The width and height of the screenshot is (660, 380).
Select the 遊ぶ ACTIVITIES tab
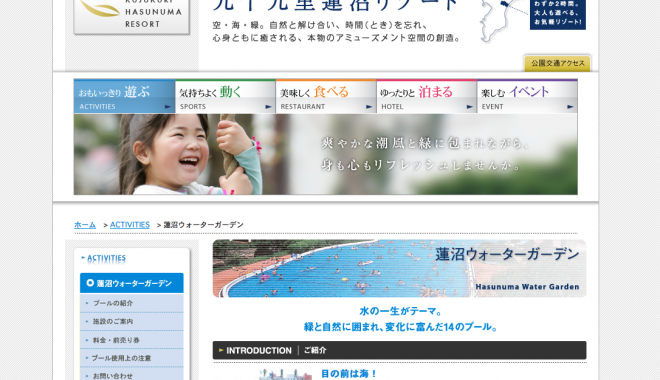click(x=125, y=96)
